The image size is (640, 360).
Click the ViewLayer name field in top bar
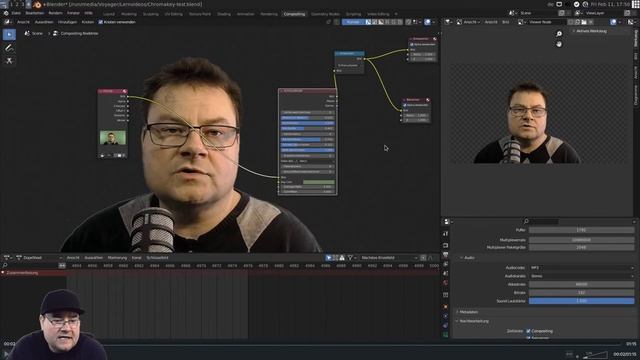tap(603, 13)
